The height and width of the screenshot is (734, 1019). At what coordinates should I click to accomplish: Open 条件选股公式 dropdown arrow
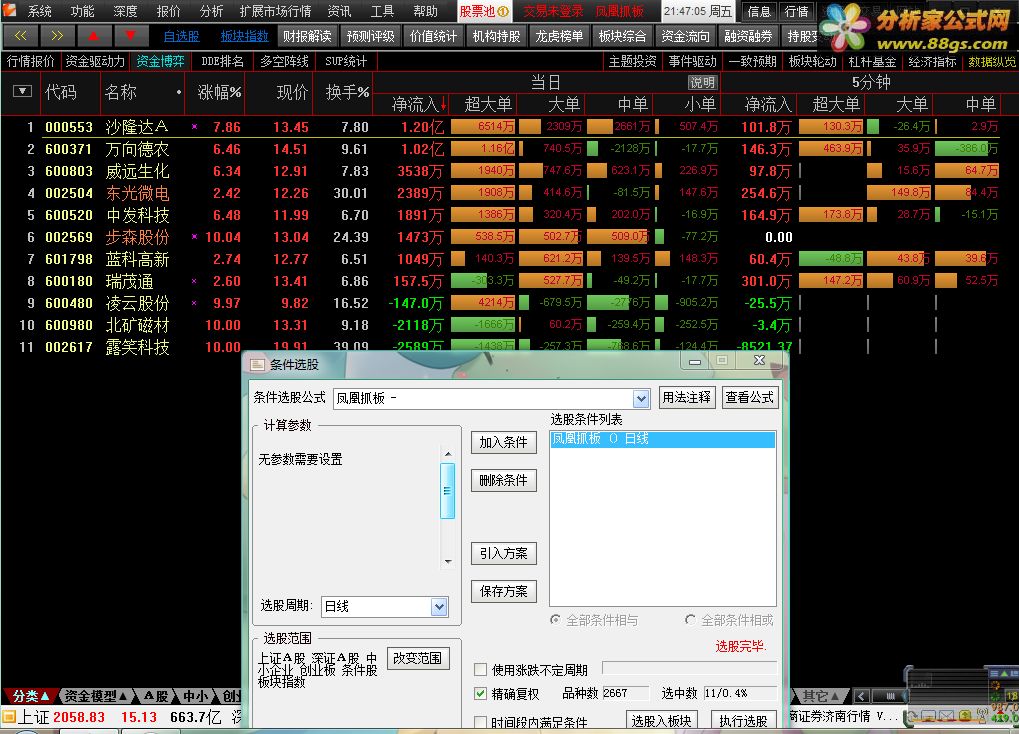pyautogui.click(x=641, y=399)
